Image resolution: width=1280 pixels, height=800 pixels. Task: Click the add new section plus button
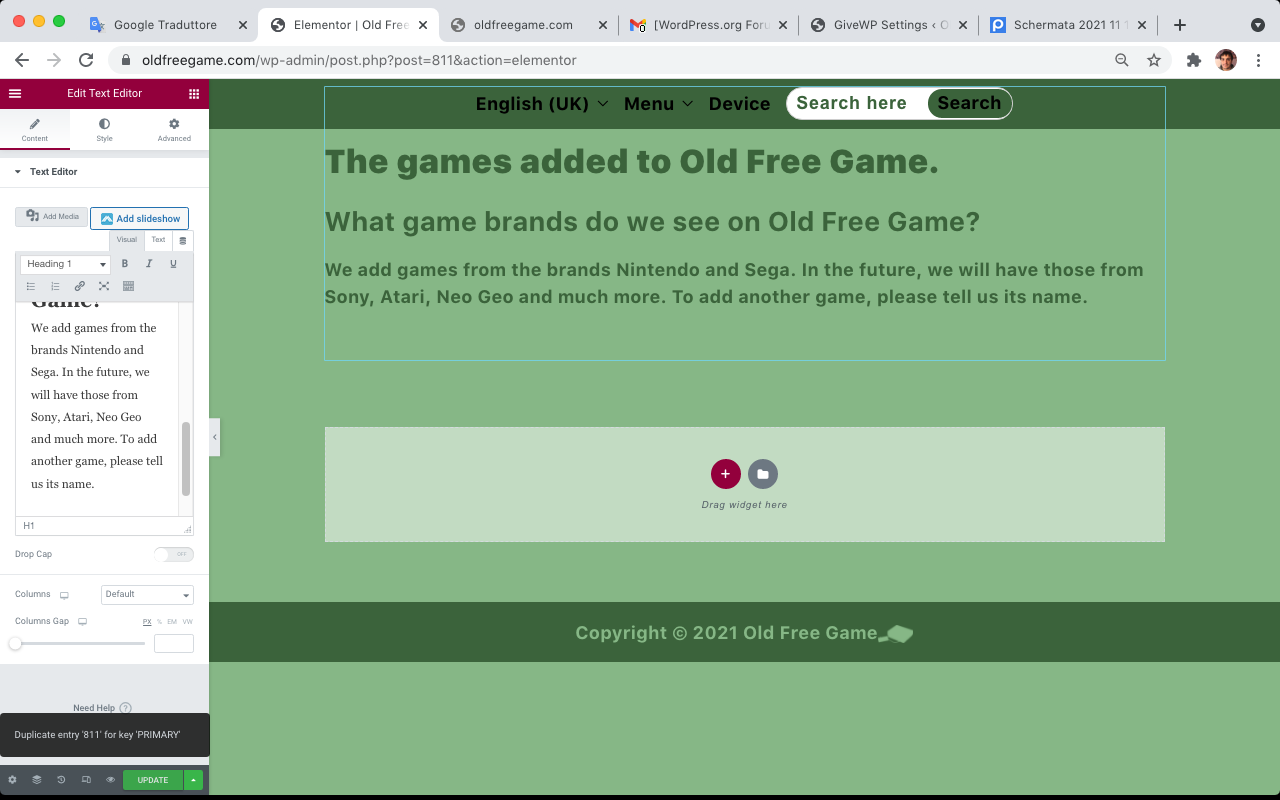coord(726,474)
